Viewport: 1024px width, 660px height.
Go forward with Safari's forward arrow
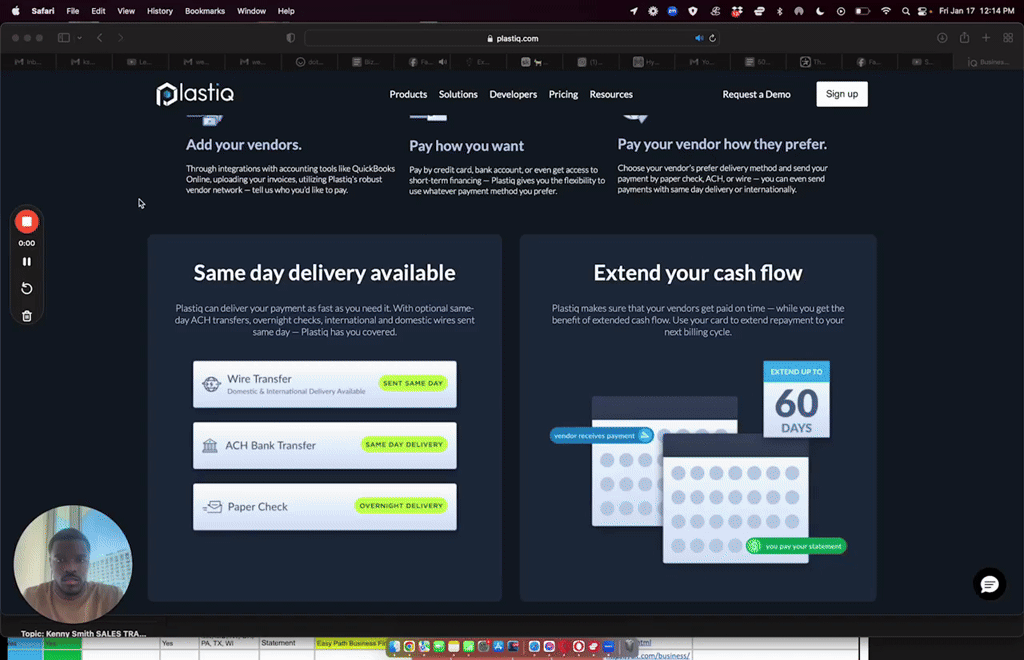[x=121, y=38]
